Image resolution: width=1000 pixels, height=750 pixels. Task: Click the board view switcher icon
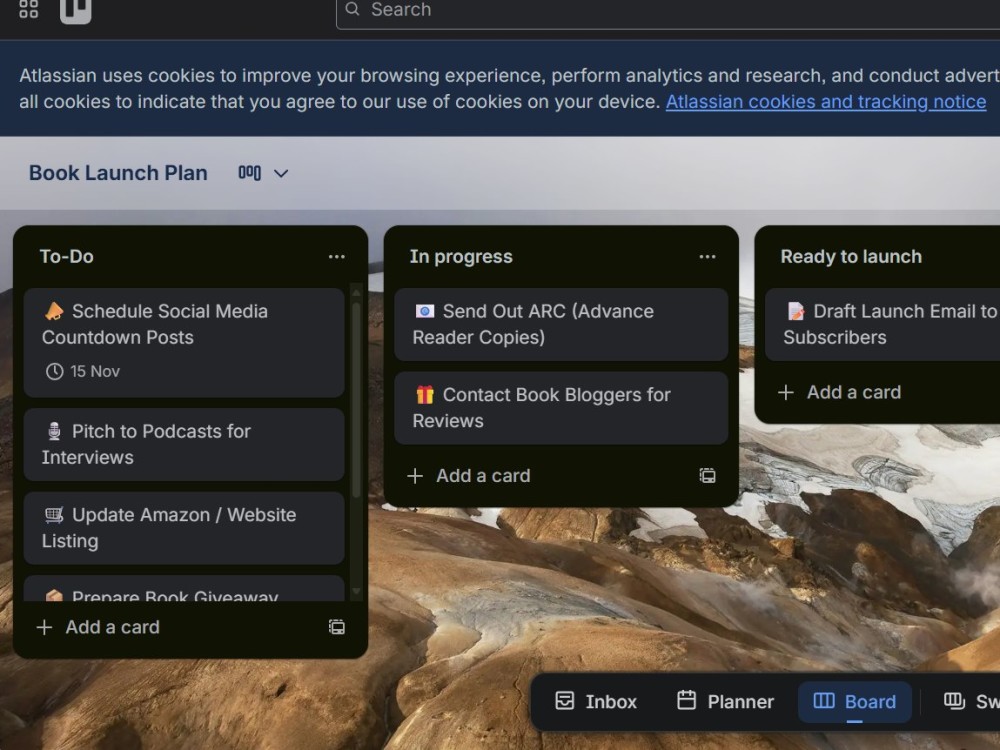[x=249, y=173]
